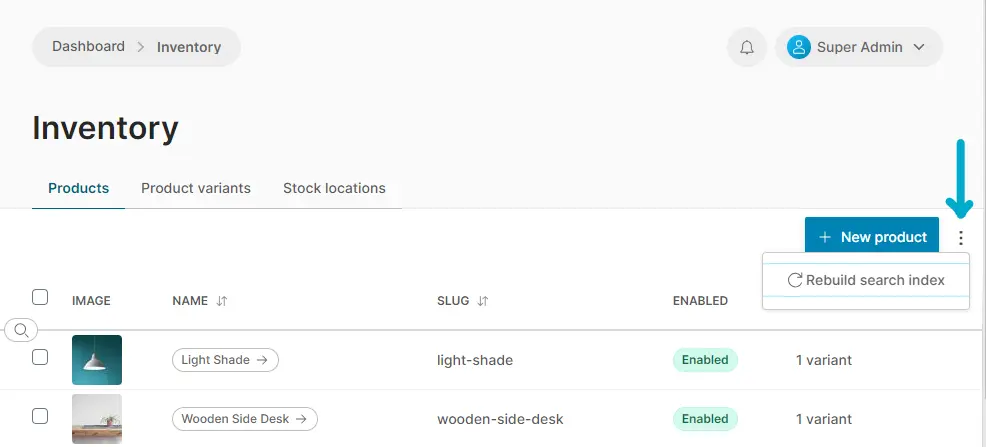The width and height of the screenshot is (986, 447).
Task: Open the Wooden Side Desk product chip
Action: coord(245,419)
